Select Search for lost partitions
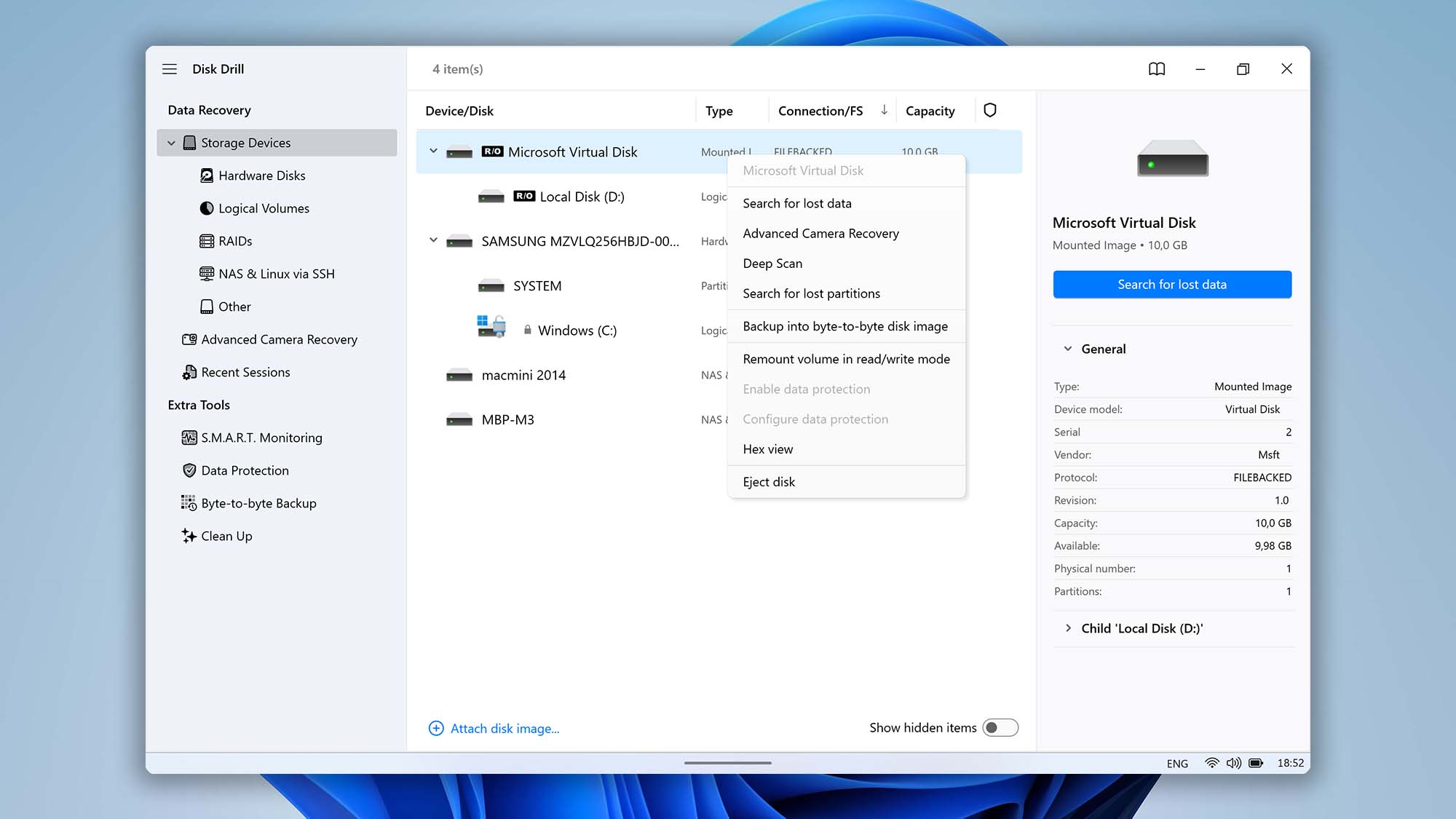1456x819 pixels. [x=846, y=293]
